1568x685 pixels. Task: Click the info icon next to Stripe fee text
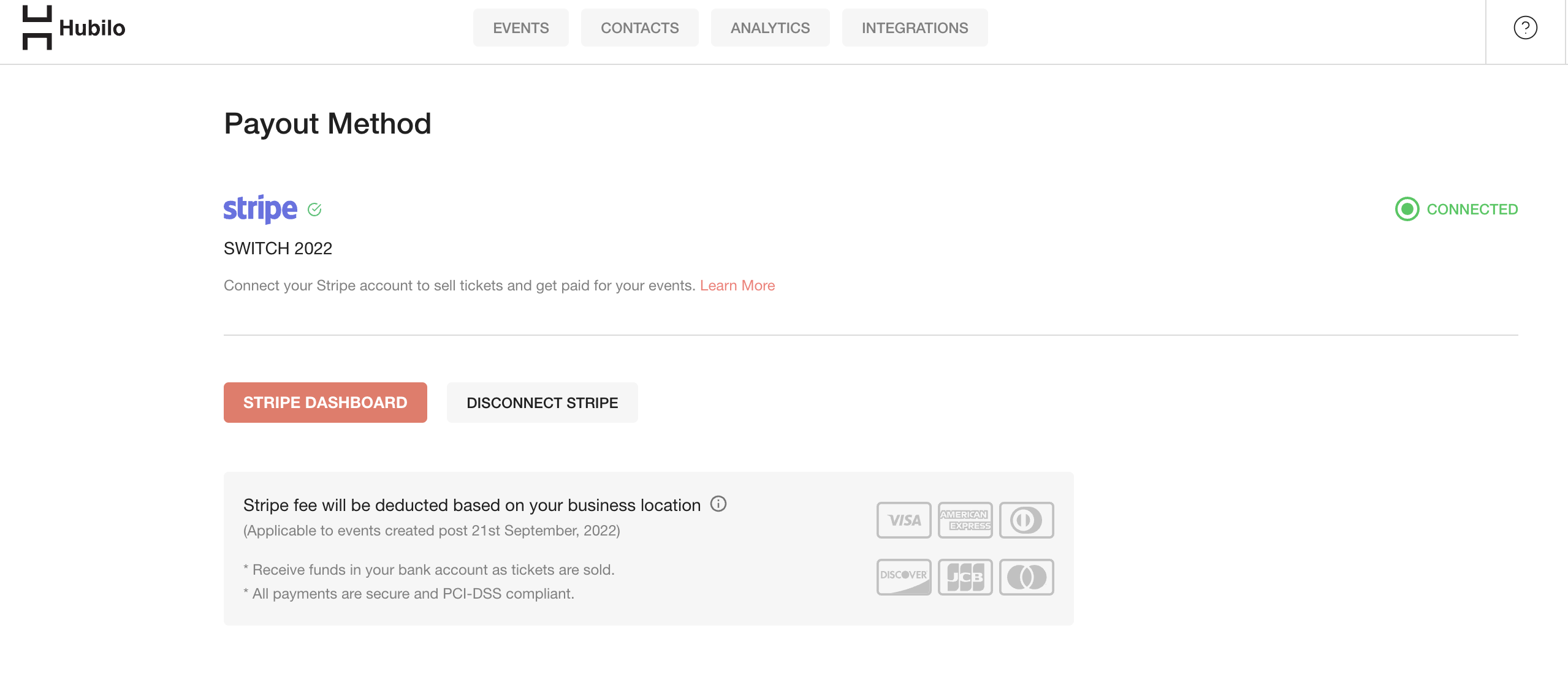718,504
